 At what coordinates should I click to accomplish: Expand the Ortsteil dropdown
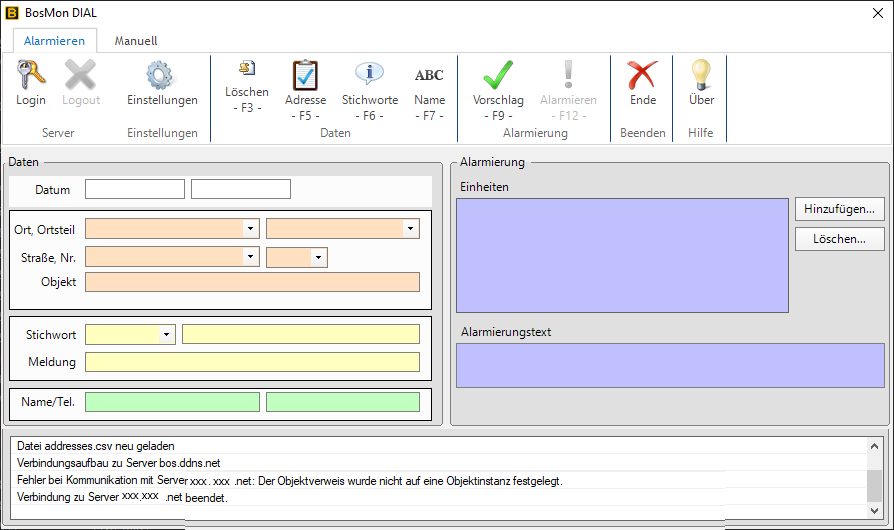(409, 229)
